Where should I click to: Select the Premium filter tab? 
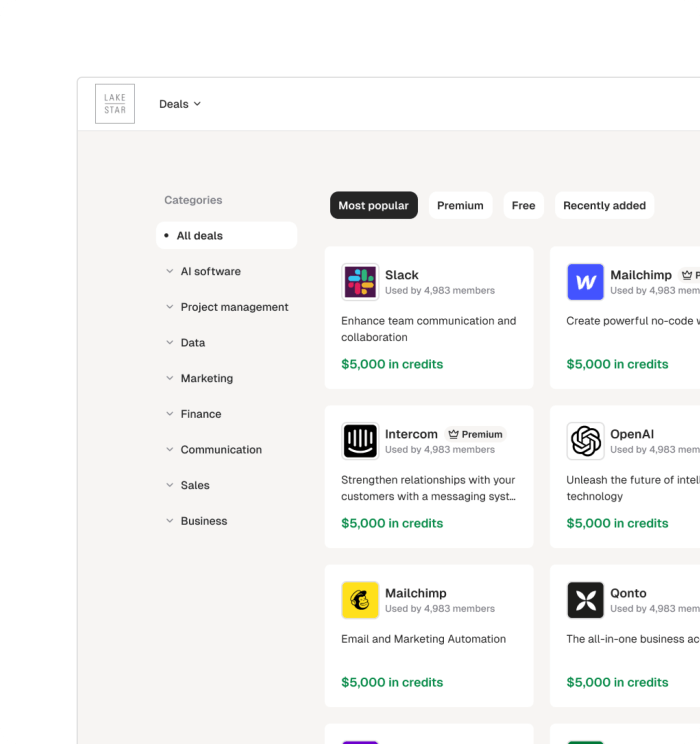point(460,205)
